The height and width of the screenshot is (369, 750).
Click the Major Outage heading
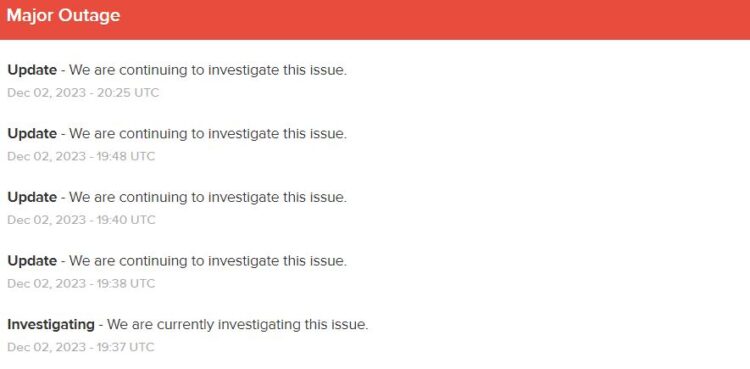tap(63, 15)
